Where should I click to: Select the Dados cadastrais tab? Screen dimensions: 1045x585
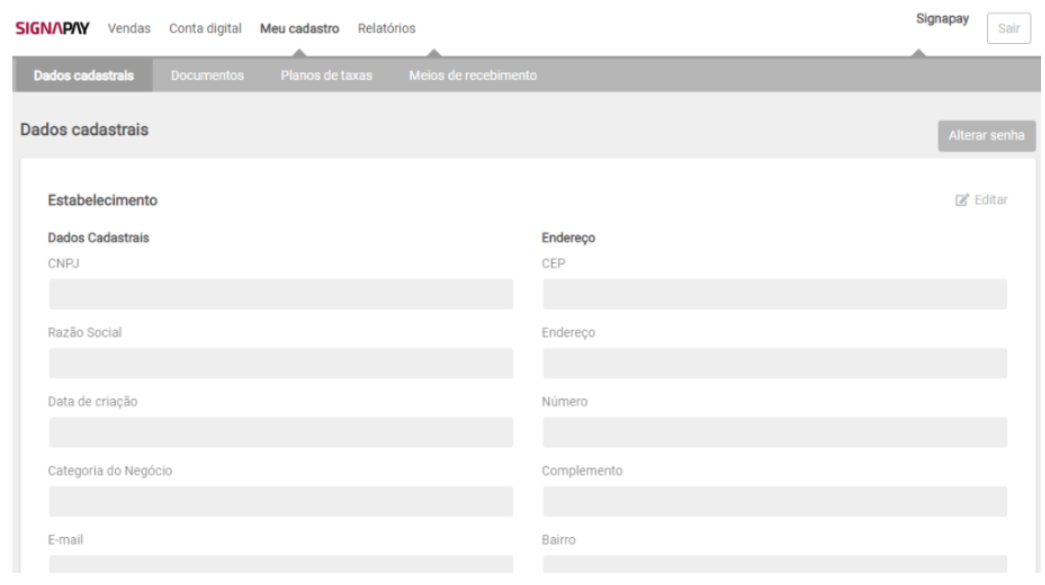point(83,76)
